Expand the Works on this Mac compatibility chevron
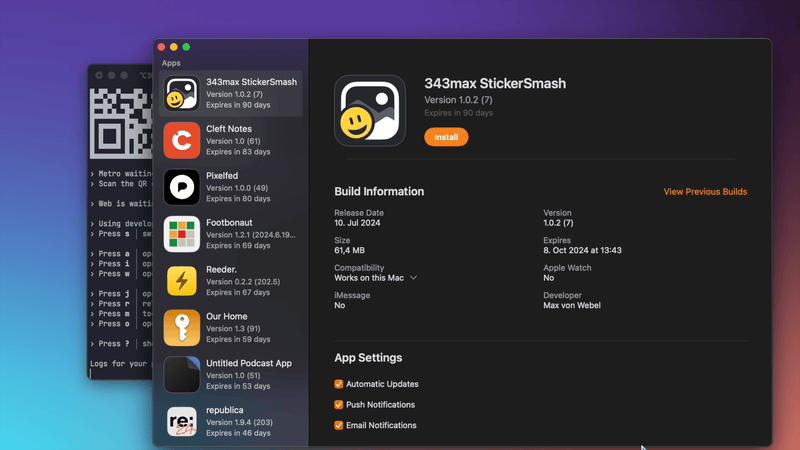The height and width of the screenshot is (450, 800). 413,278
